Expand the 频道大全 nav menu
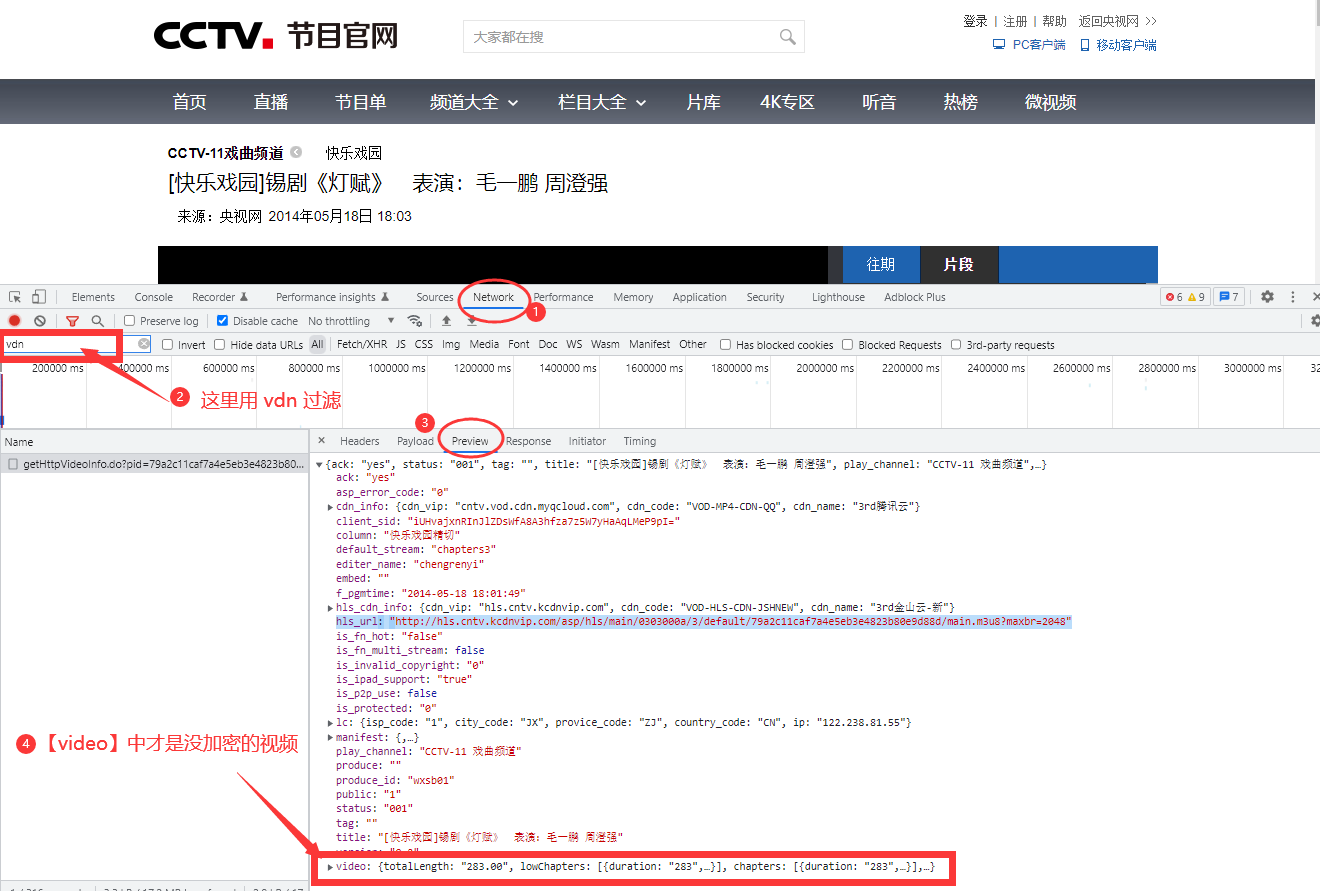1320x891 pixels. 474,102
